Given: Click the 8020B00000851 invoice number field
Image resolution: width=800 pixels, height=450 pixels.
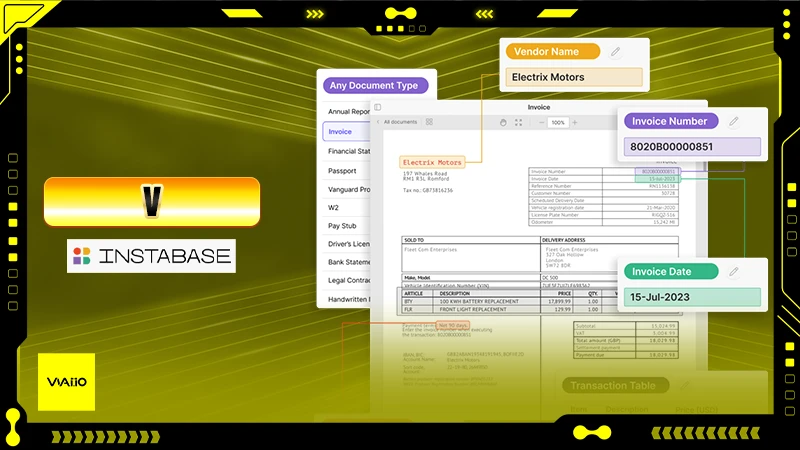Looking at the screenshot, I should (x=692, y=147).
